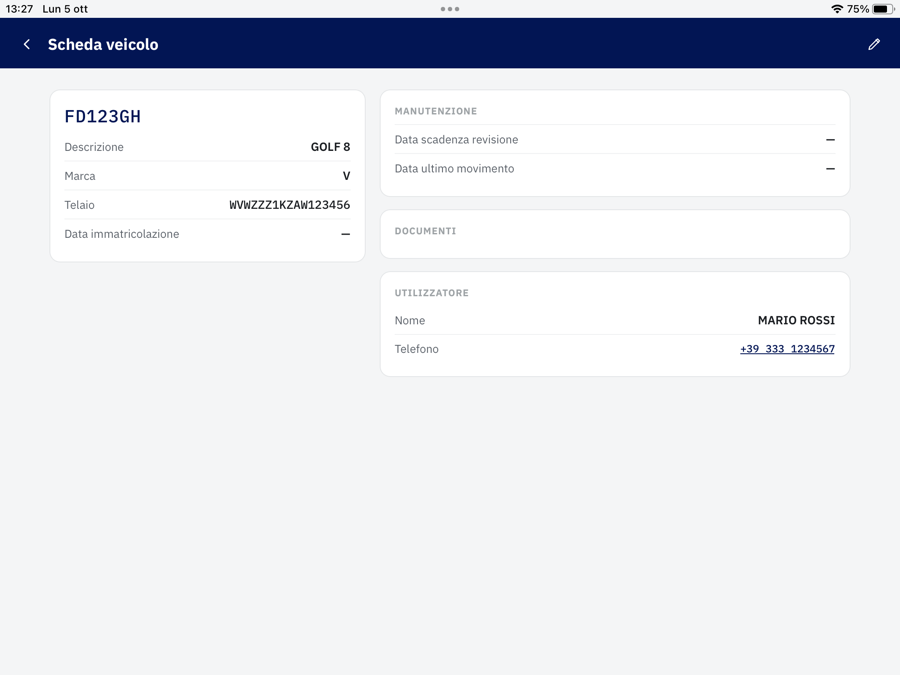Select the GOLF 8 description value
This screenshot has height=675, width=900.
click(331, 147)
